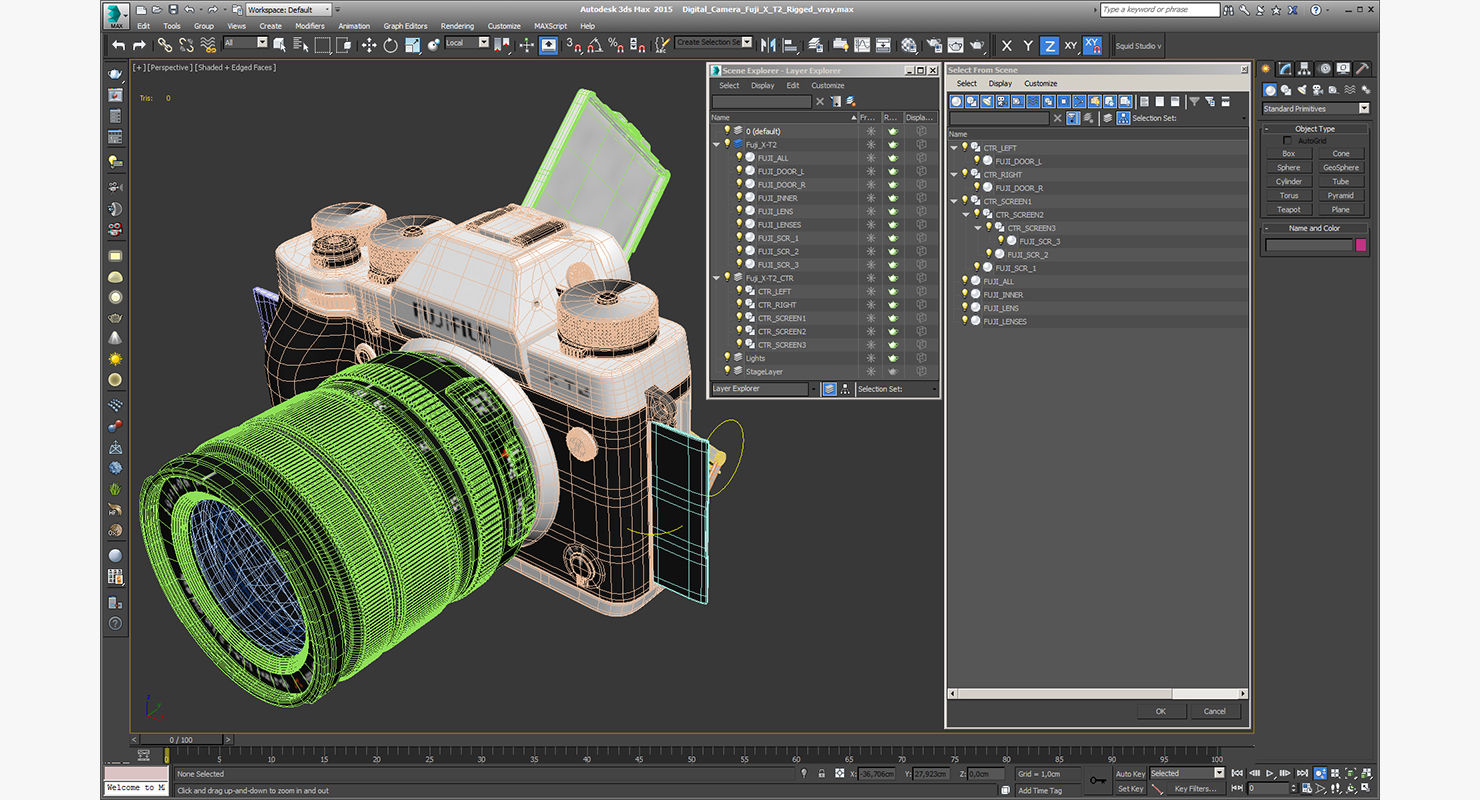Open the Hierarchy command panel tab
Image resolution: width=1480 pixels, height=800 pixels.
1304,68
